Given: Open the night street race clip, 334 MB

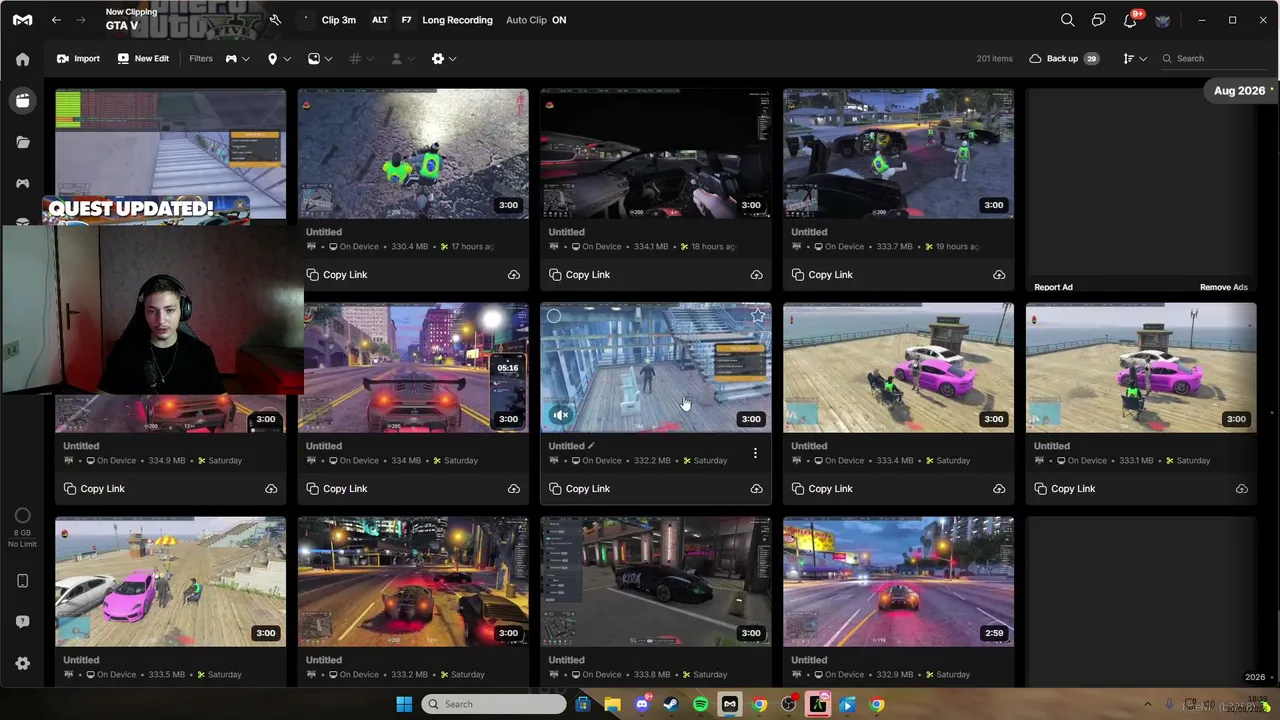Looking at the screenshot, I should click(413, 368).
